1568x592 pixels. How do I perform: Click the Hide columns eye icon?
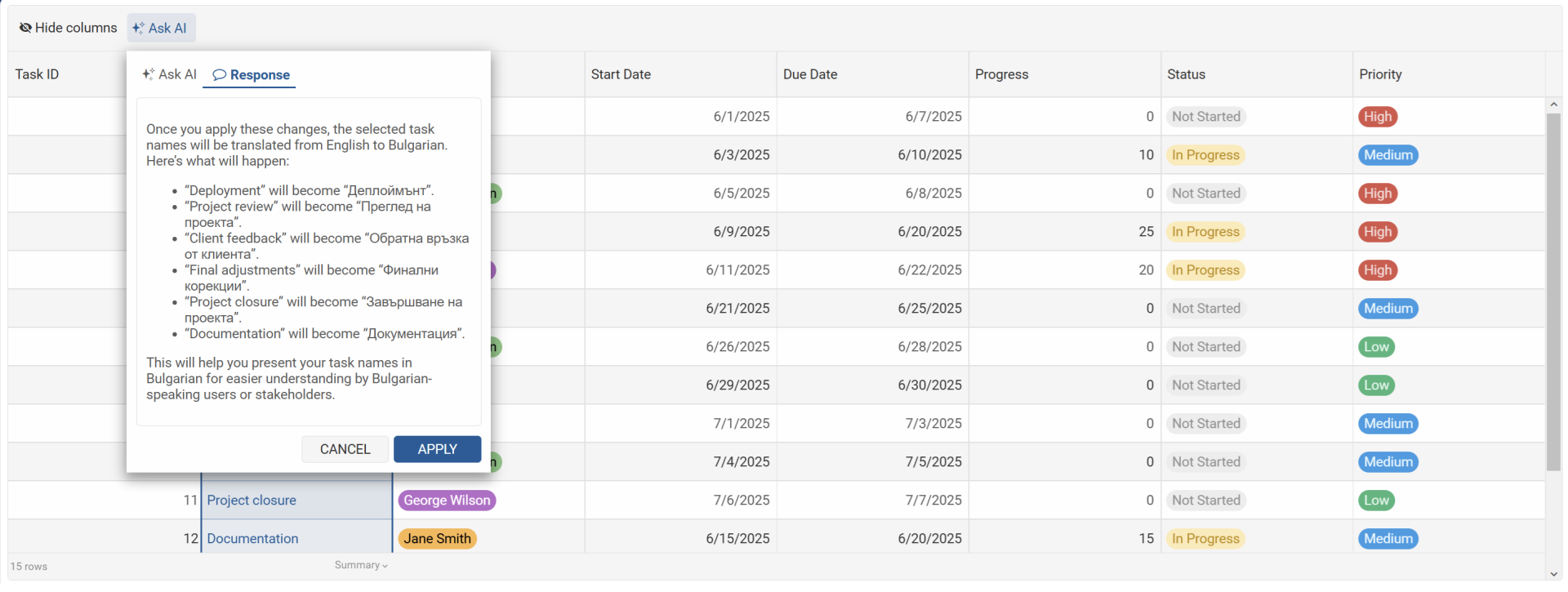(x=25, y=28)
